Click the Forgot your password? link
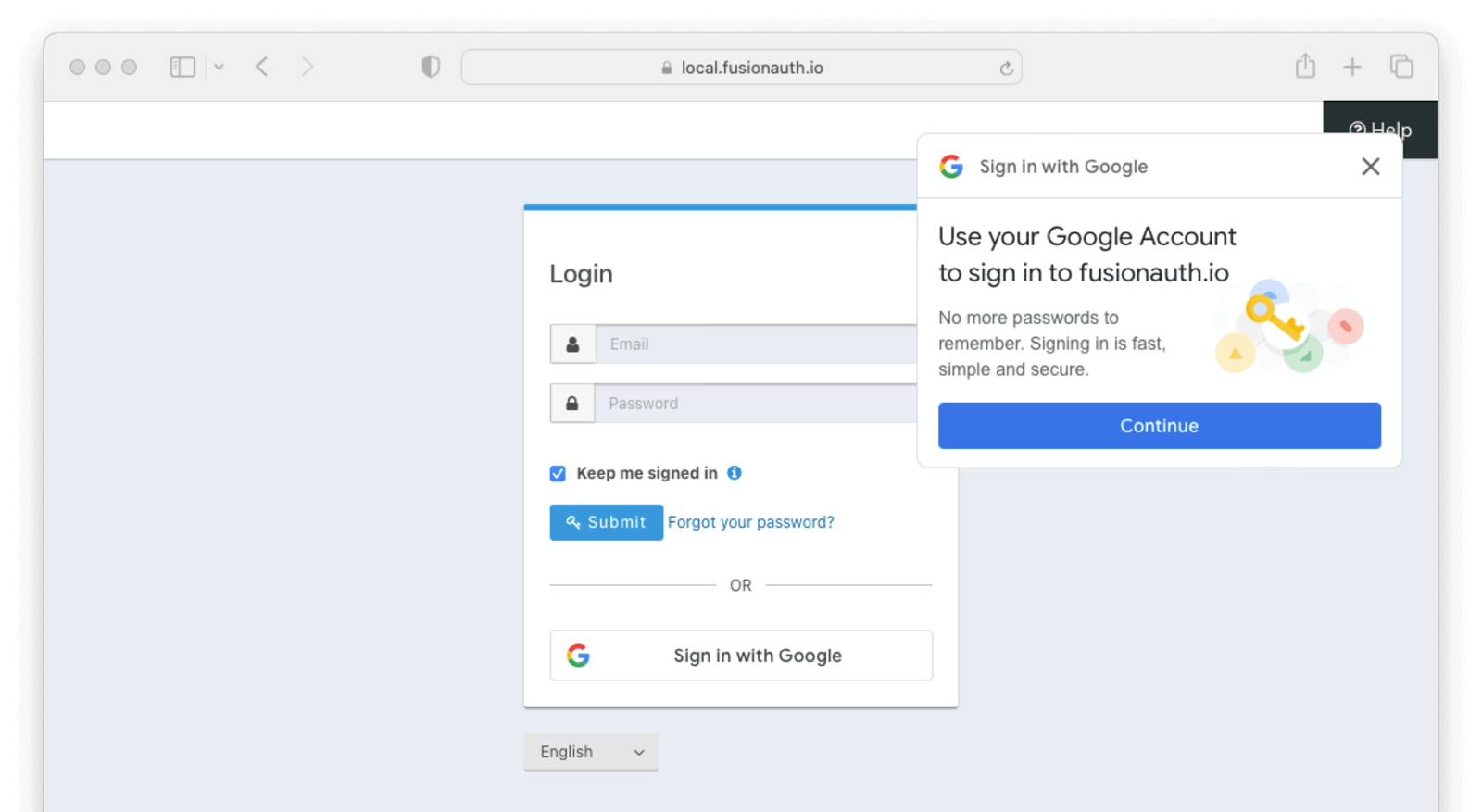This screenshot has height=812, width=1482. [751, 521]
